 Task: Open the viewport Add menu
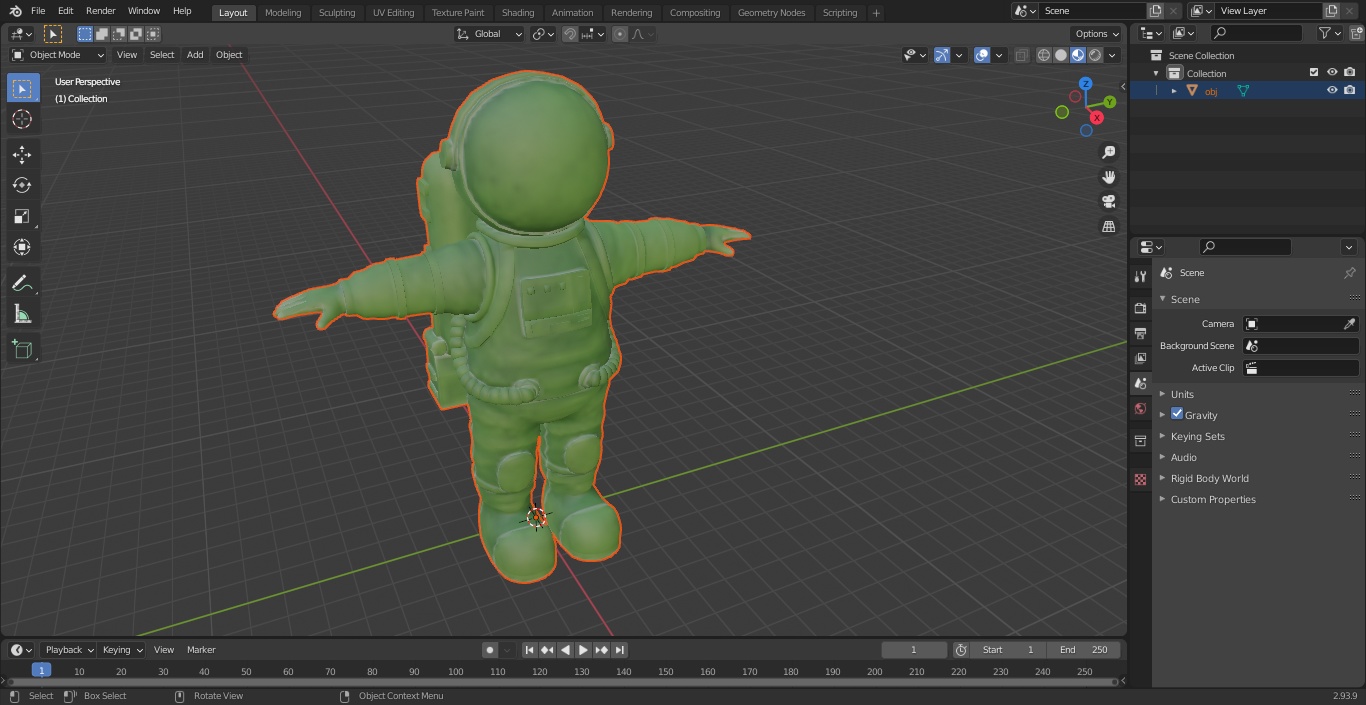(x=195, y=55)
